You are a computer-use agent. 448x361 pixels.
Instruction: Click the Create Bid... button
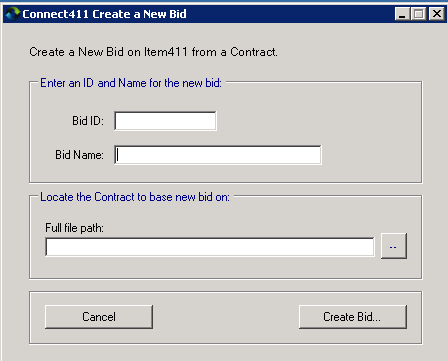coord(353,317)
